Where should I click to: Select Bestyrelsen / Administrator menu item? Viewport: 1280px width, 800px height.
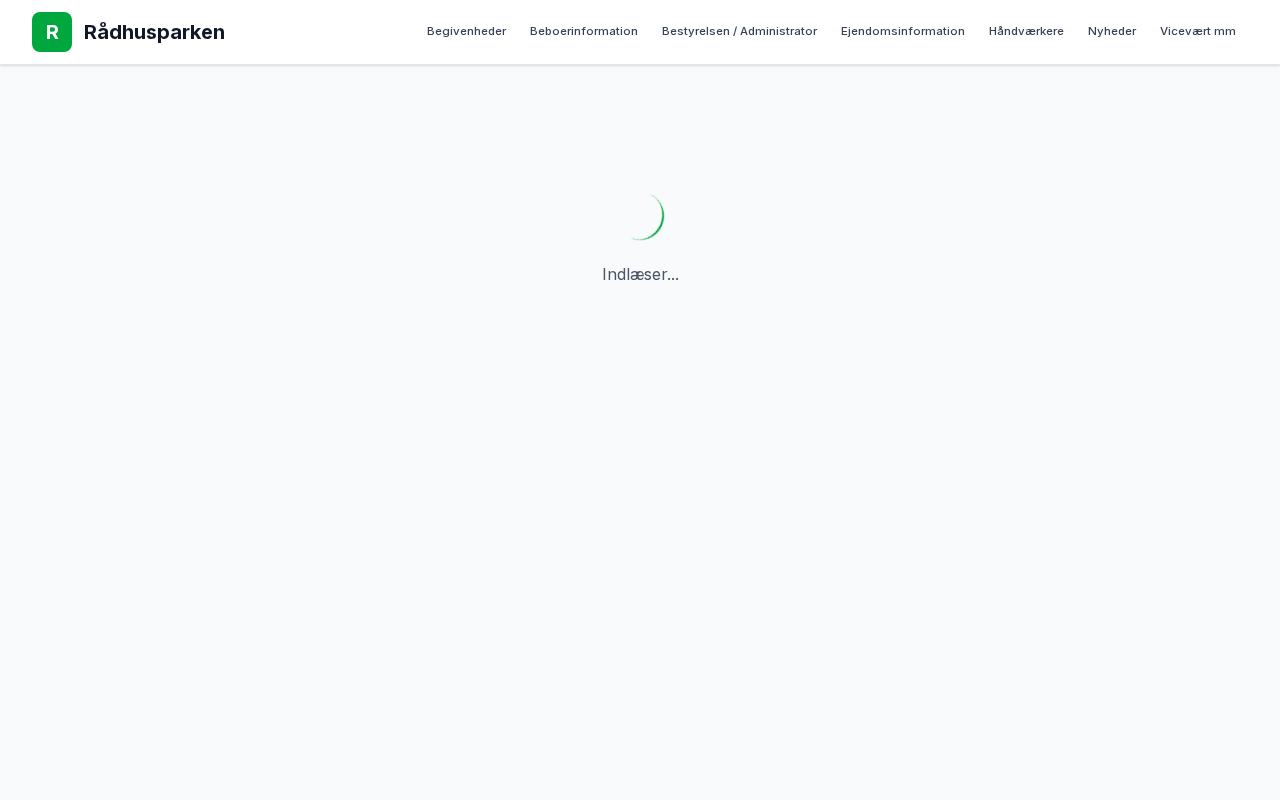[739, 31]
